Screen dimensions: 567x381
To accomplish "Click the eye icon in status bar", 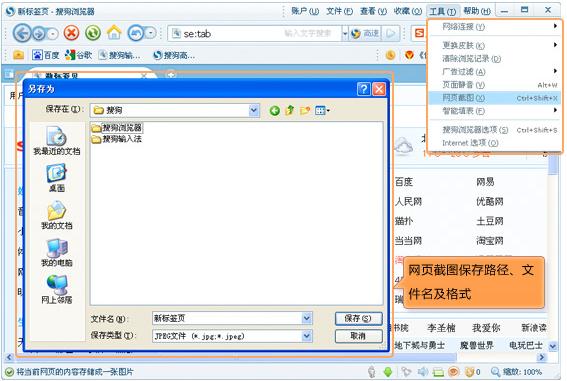I will (x=453, y=372).
